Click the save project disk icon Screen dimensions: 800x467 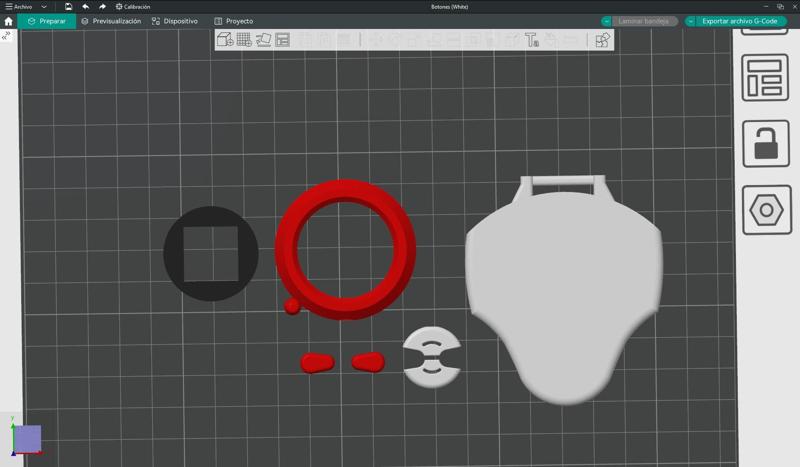point(68,7)
